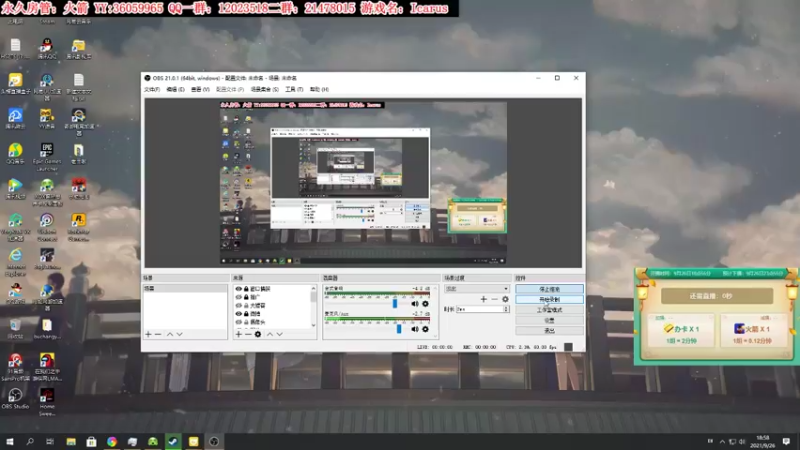Show hidden system tray icons chevron
Image resolution: width=800 pixels, height=450 pixels.
[722, 441]
